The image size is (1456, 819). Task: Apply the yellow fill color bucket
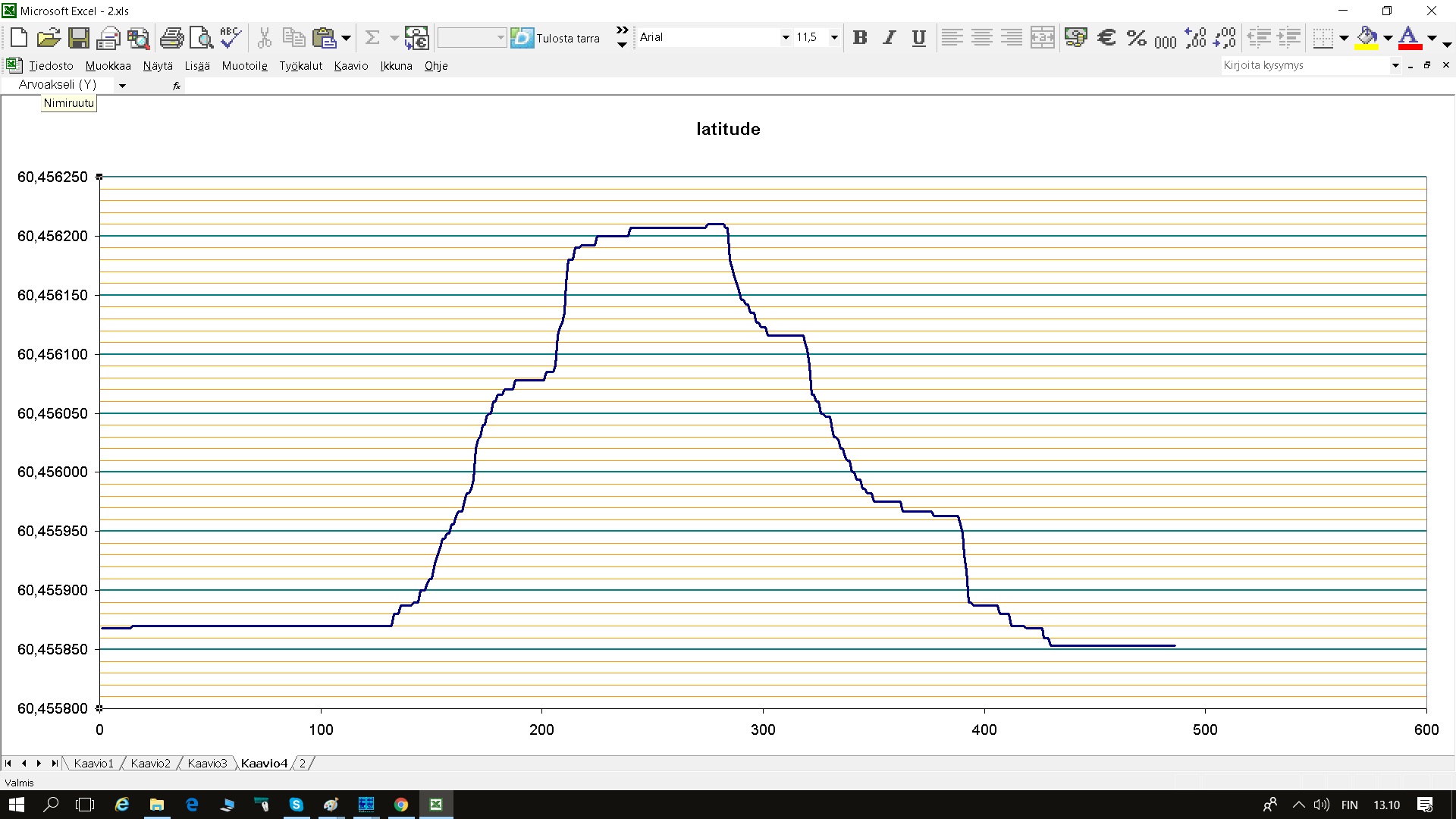click(x=1367, y=37)
